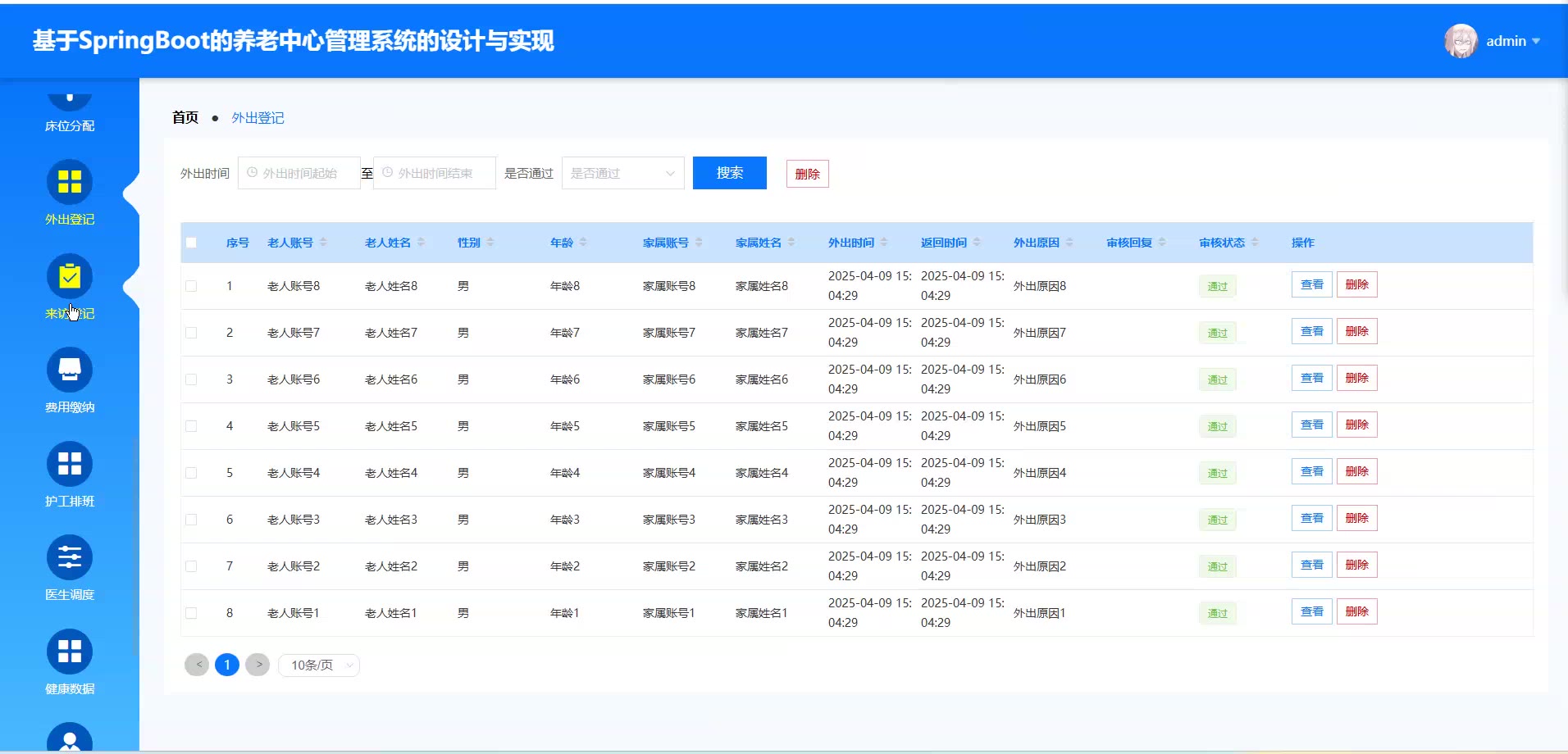Open the 费用缴纳 sidebar icon
The height and width of the screenshot is (754, 1568).
(x=70, y=370)
